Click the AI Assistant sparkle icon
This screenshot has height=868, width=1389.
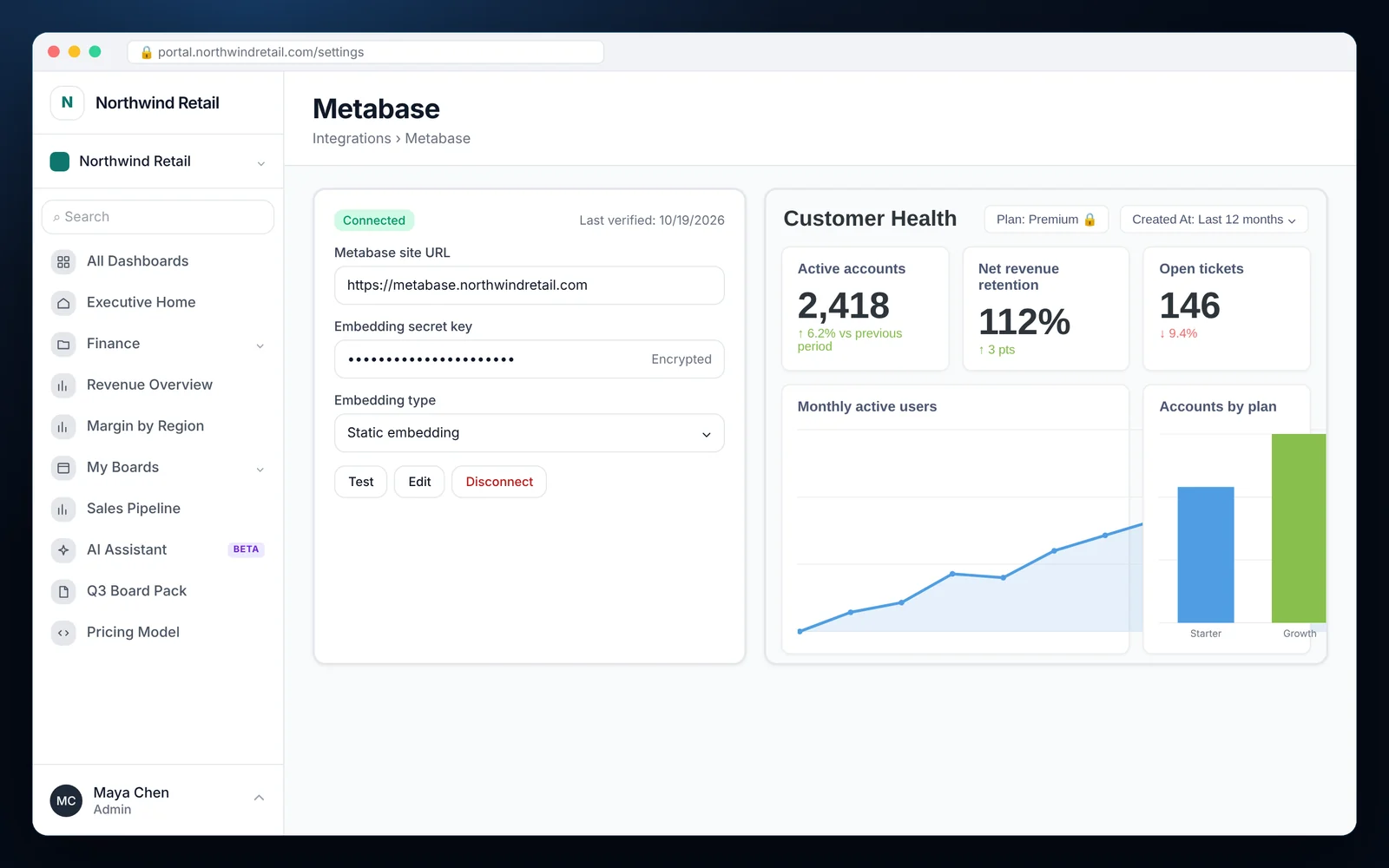click(x=63, y=550)
